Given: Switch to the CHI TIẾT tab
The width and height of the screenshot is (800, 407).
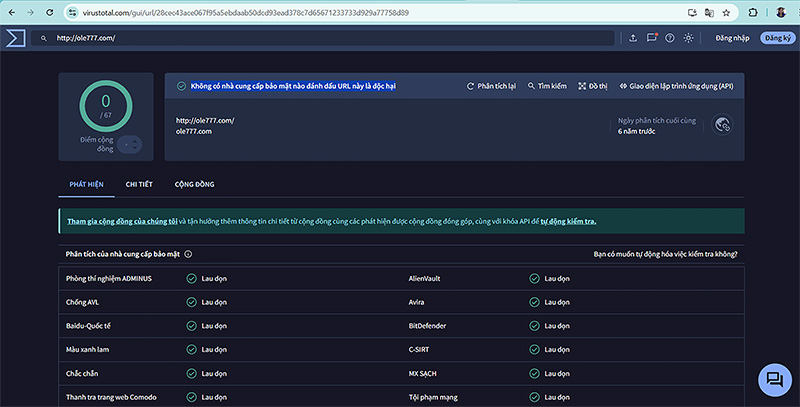Looking at the screenshot, I should click(139, 184).
